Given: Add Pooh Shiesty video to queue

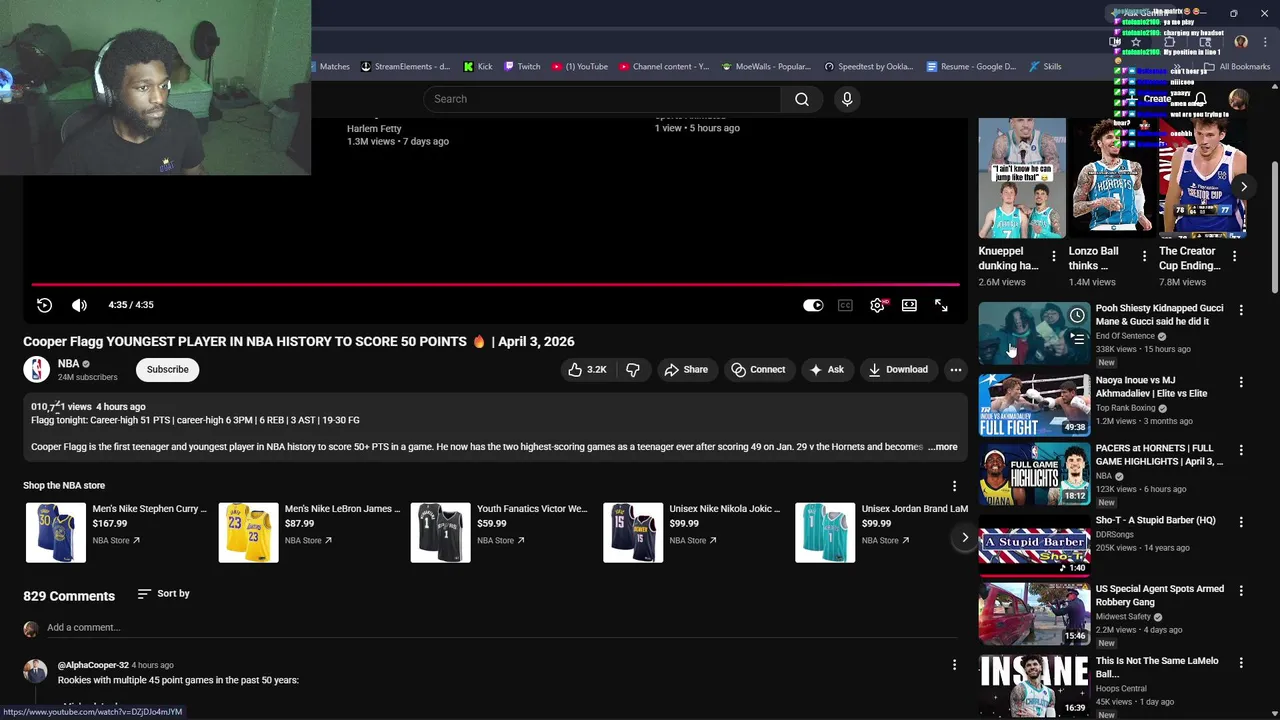Looking at the screenshot, I should [1077, 339].
